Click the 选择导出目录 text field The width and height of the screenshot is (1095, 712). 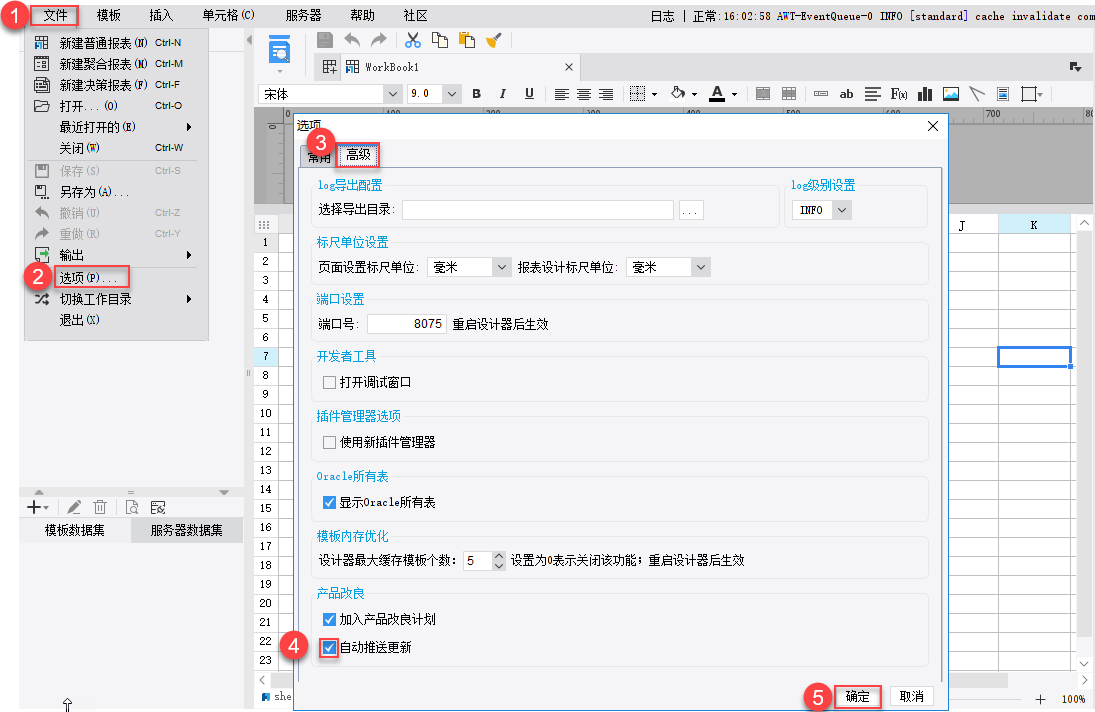click(538, 210)
